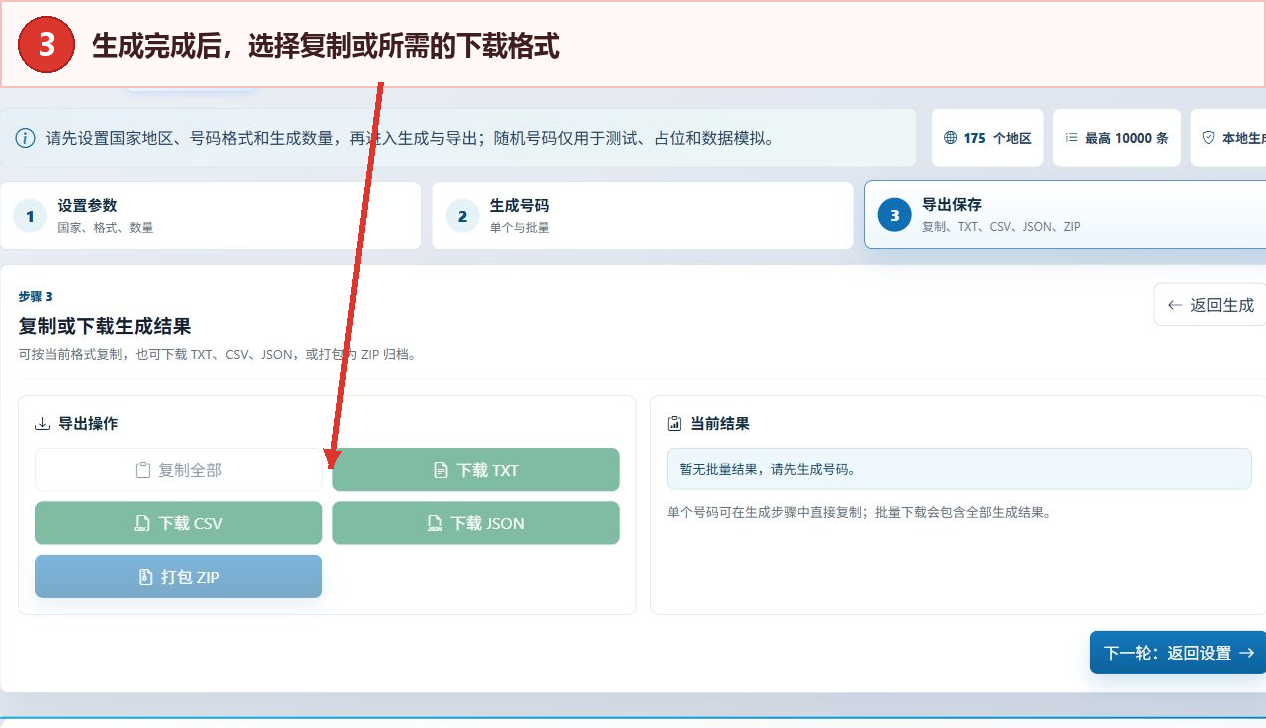Download results via 下载 JSON
Viewport: 1266px width, 728px height.
(476, 523)
